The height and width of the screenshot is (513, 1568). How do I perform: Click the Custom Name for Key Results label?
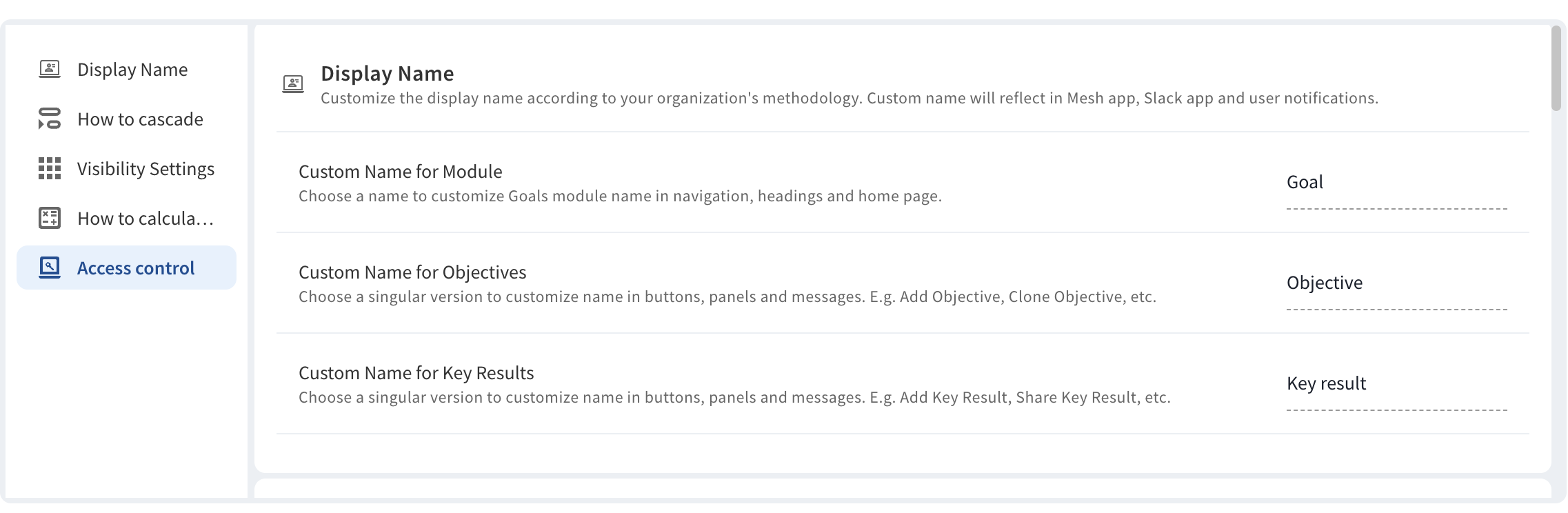point(416,373)
